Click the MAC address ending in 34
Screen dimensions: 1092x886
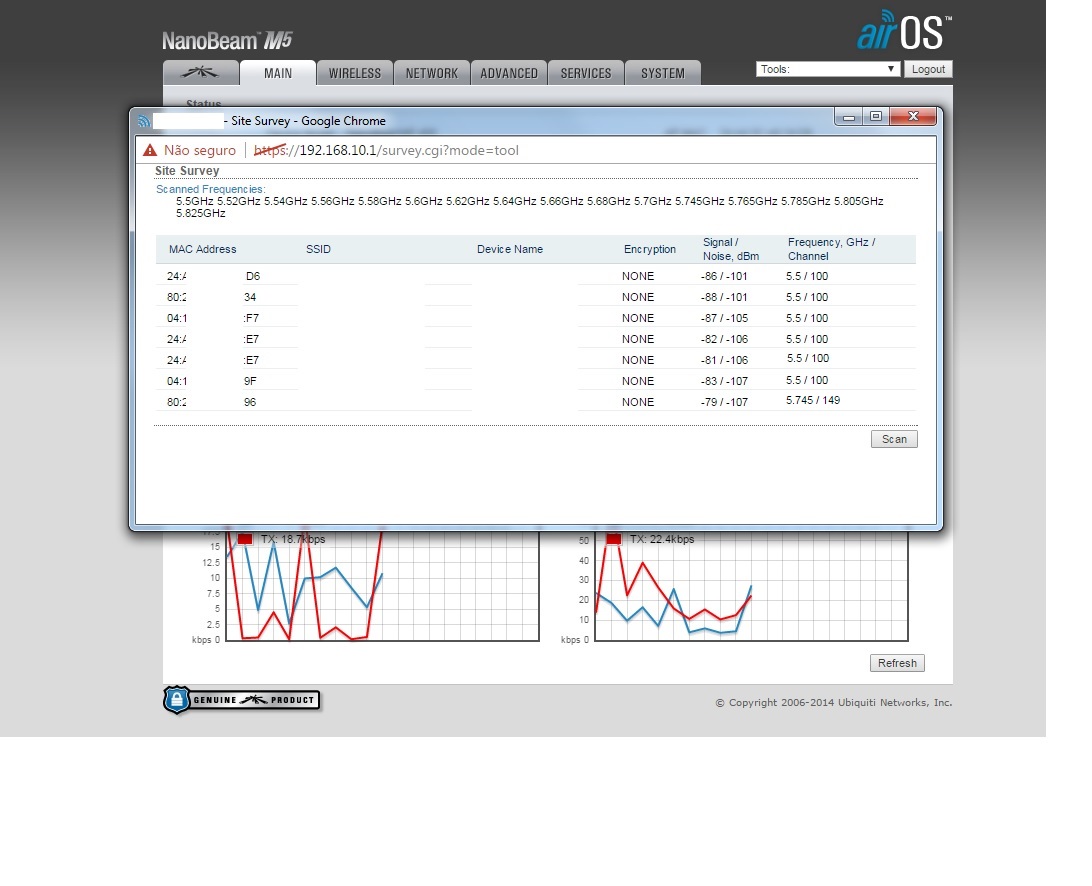(212, 297)
